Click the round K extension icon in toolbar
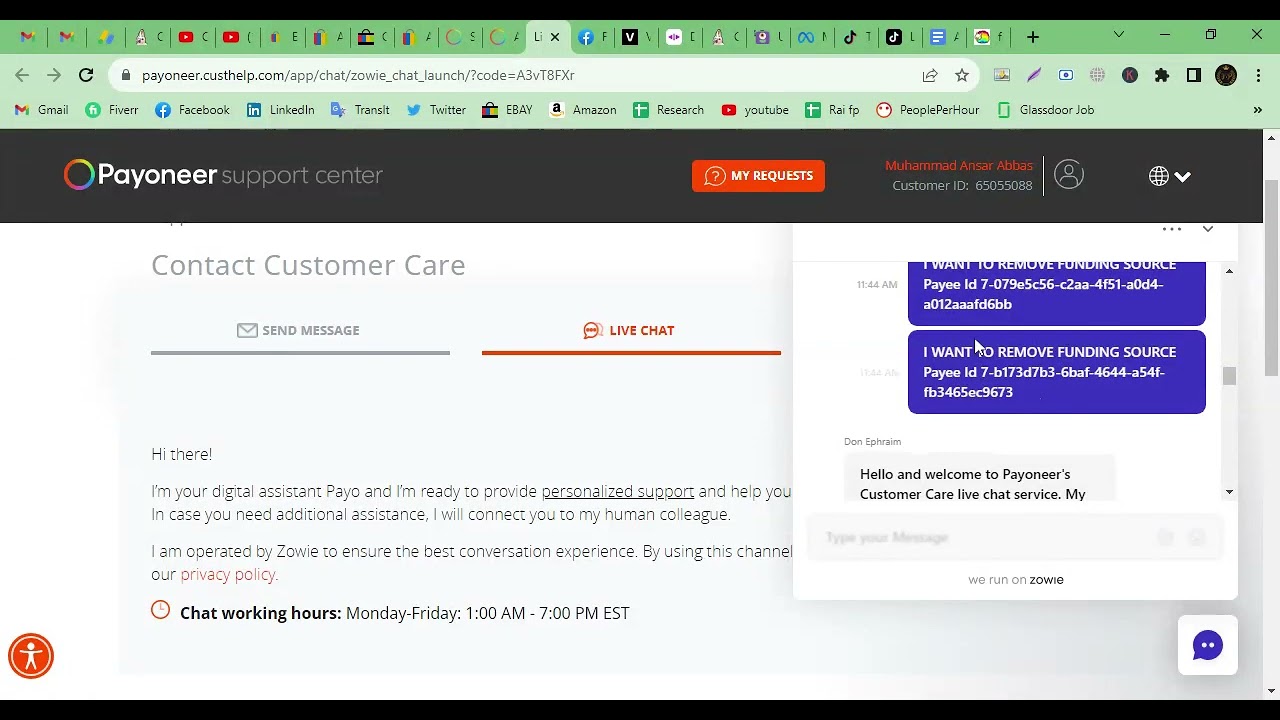The height and width of the screenshot is (720, 1280). [x=1130, y=75]
